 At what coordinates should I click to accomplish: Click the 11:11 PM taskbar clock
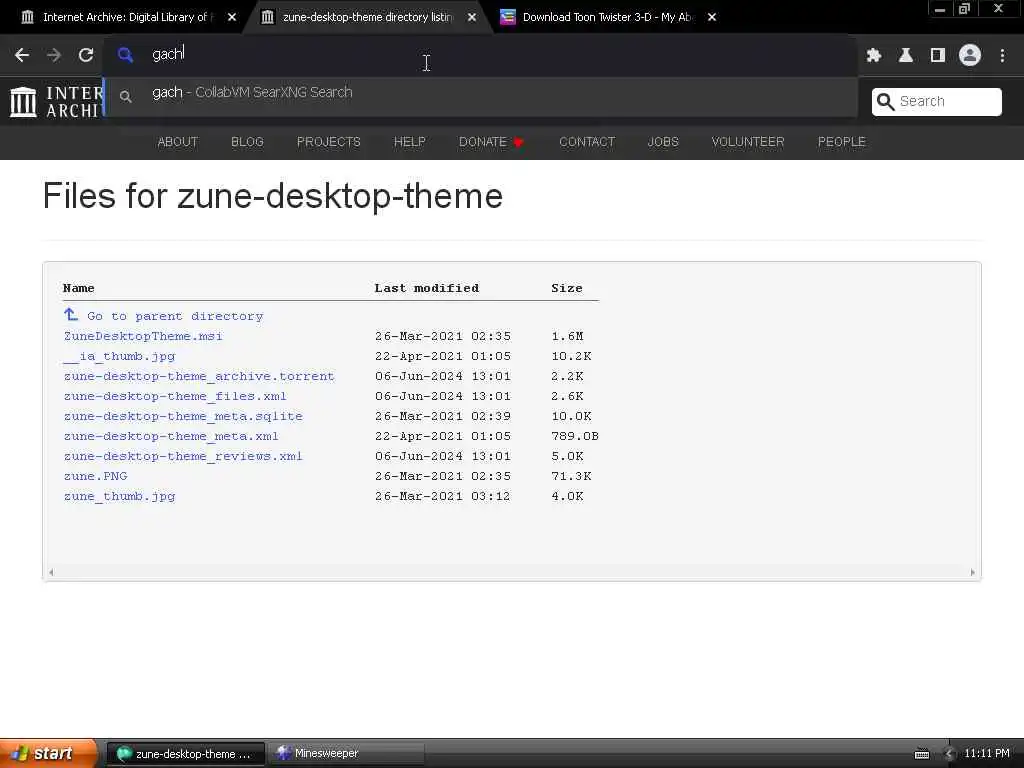click(x=987, y=754)
